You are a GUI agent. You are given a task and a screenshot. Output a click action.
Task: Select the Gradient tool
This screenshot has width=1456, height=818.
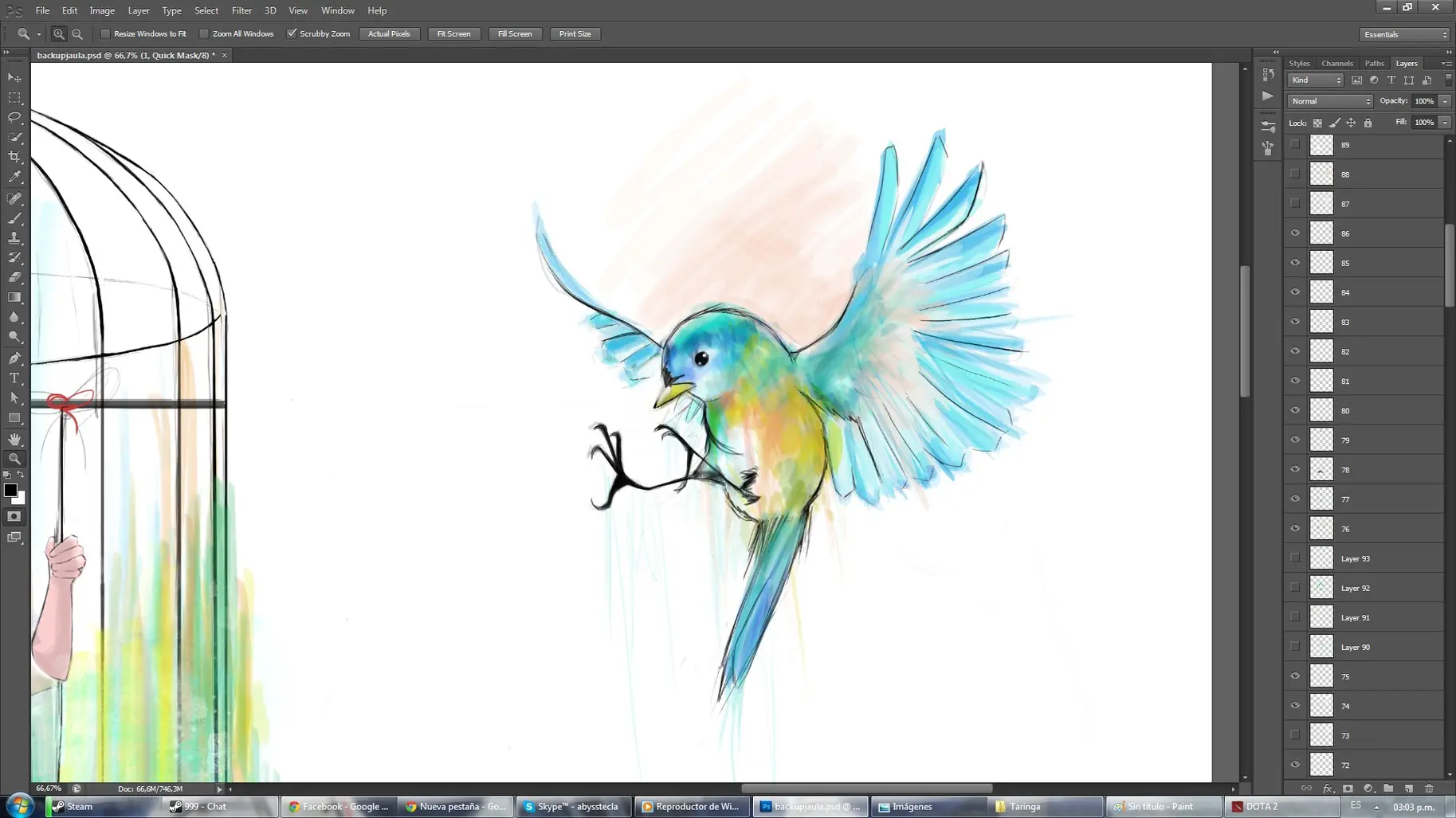(14, 297)
